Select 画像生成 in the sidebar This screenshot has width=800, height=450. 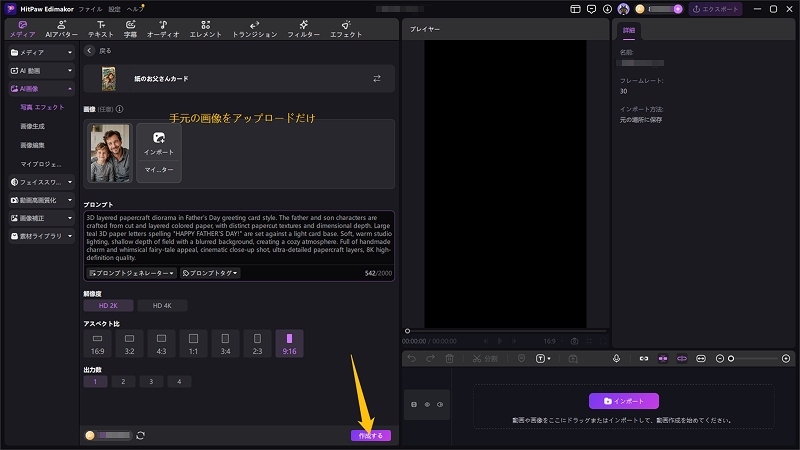click(x=32, y=126)
